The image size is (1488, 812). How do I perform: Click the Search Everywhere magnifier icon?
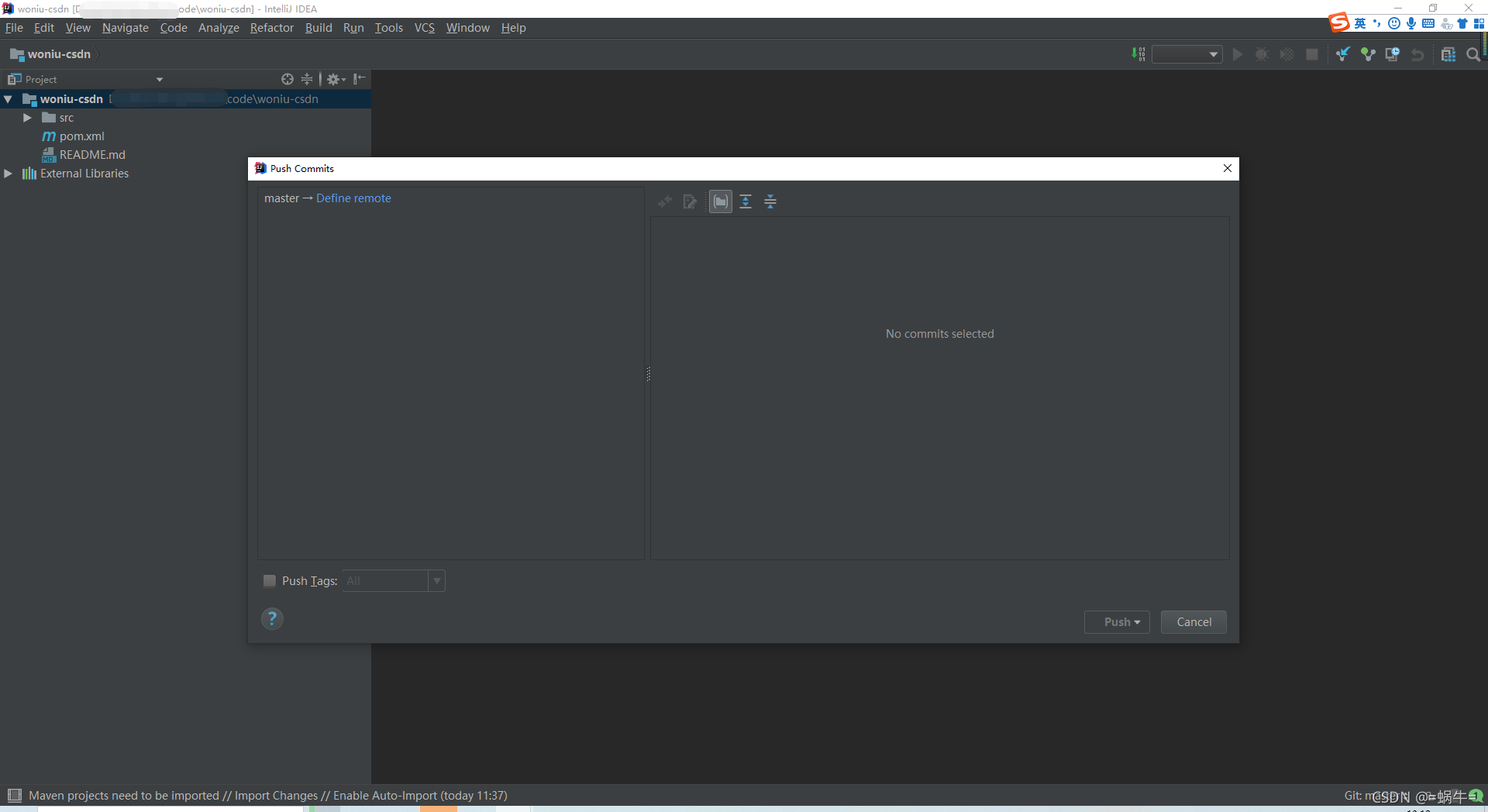1473,54
